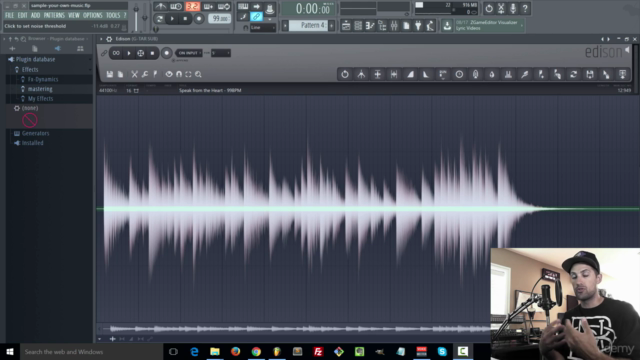This screenshot has height=360, width=640.
Task: Open the EDIT menu
Action: click(x=22, y=16)
